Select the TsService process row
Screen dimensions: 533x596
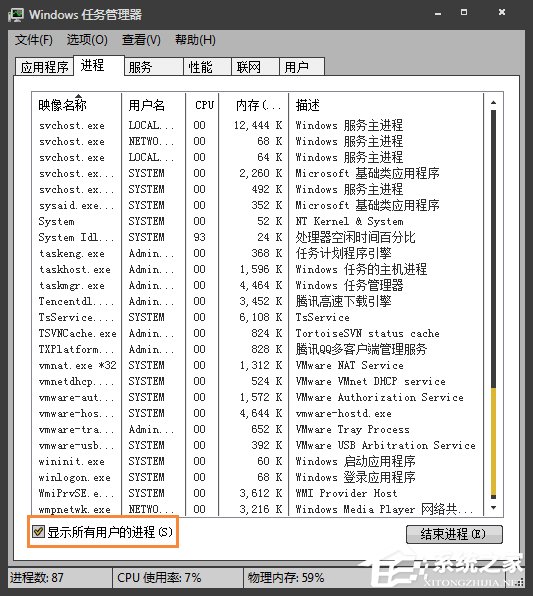click(x=257, y=317)
